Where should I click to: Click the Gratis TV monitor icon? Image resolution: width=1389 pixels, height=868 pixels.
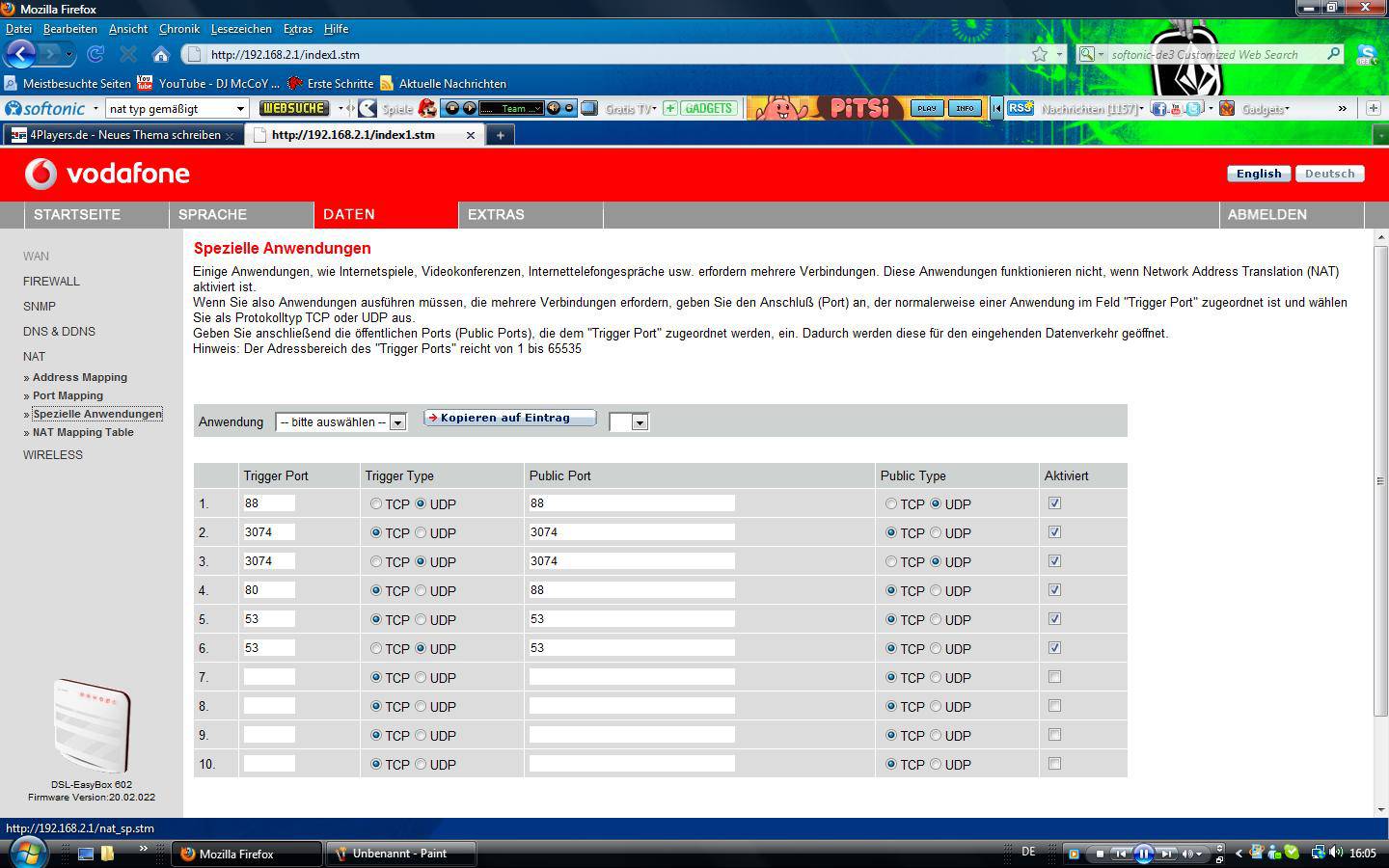(589, 108)
